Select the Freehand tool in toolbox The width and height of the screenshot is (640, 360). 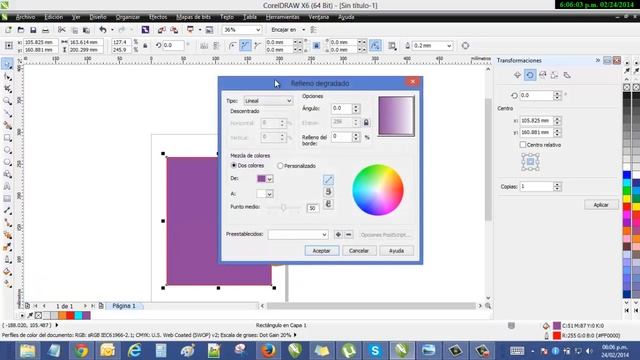[7, 113]
